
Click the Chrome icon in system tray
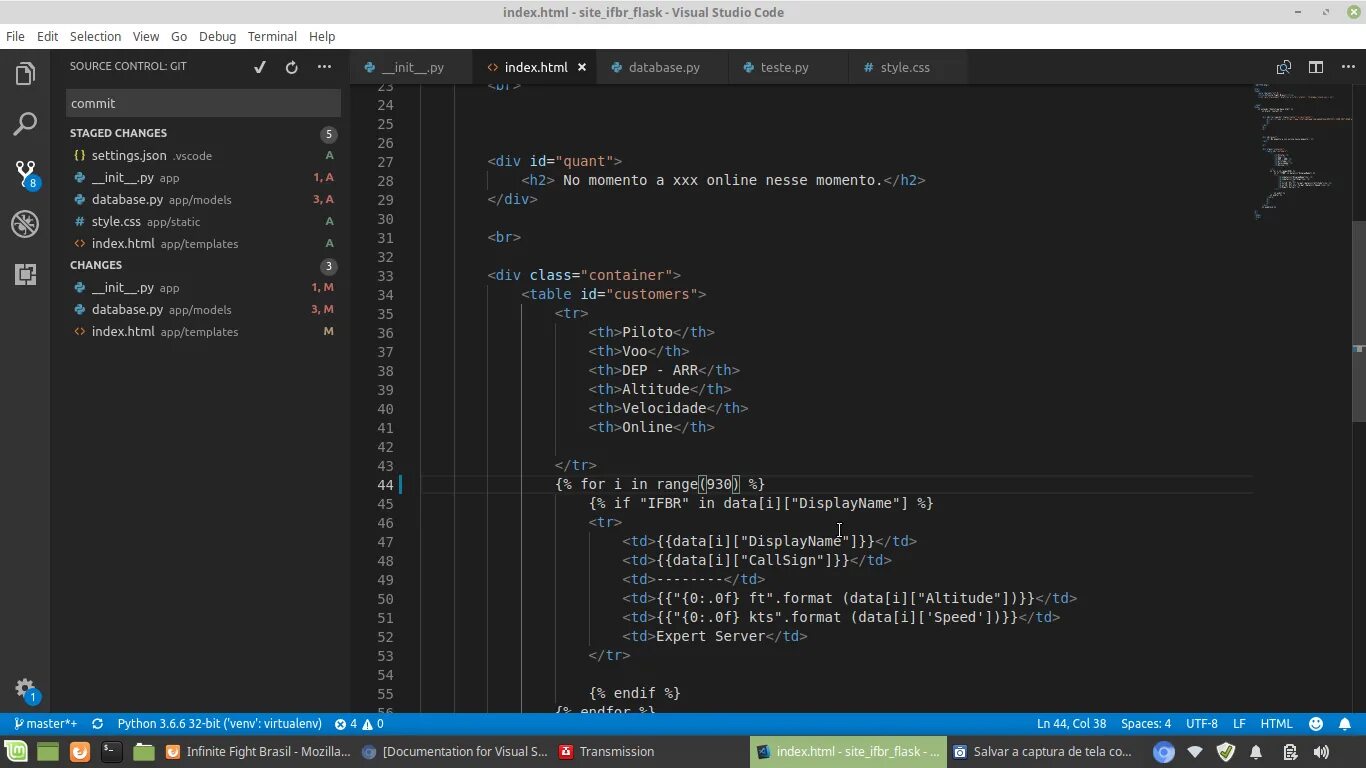click(1163, 752)
